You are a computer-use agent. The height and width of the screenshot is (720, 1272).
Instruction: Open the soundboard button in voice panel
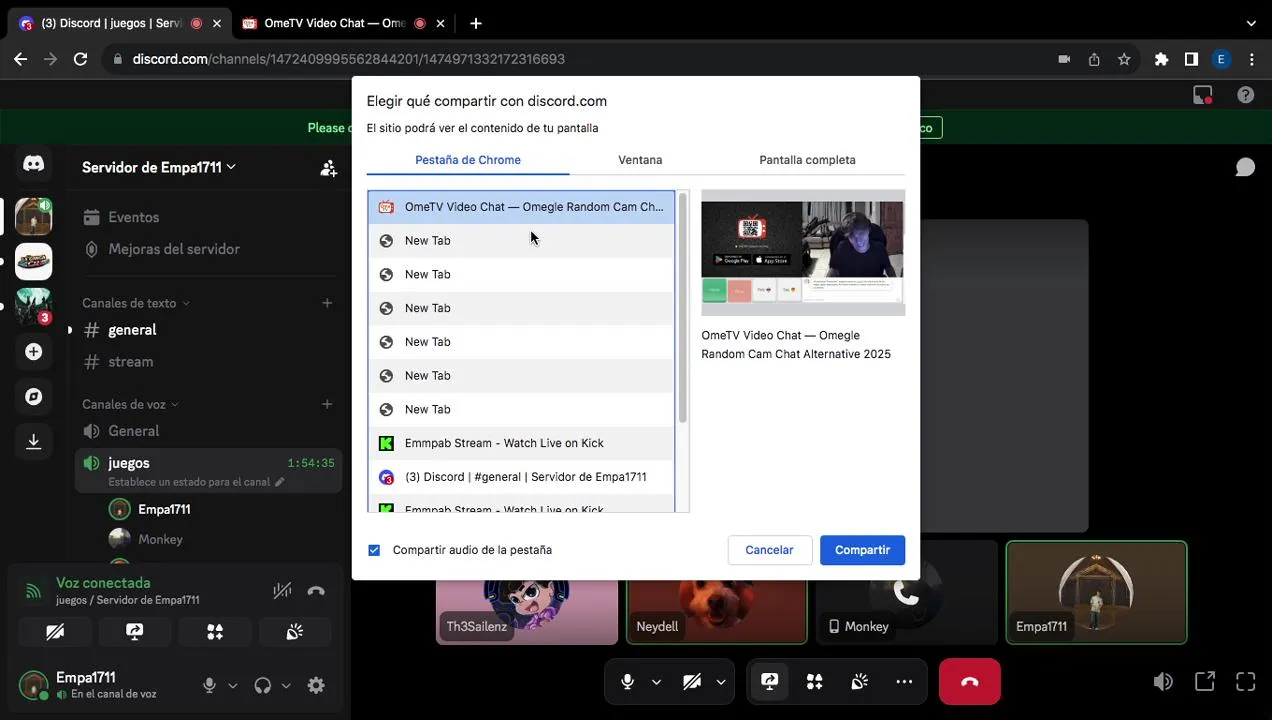[295, 632]
